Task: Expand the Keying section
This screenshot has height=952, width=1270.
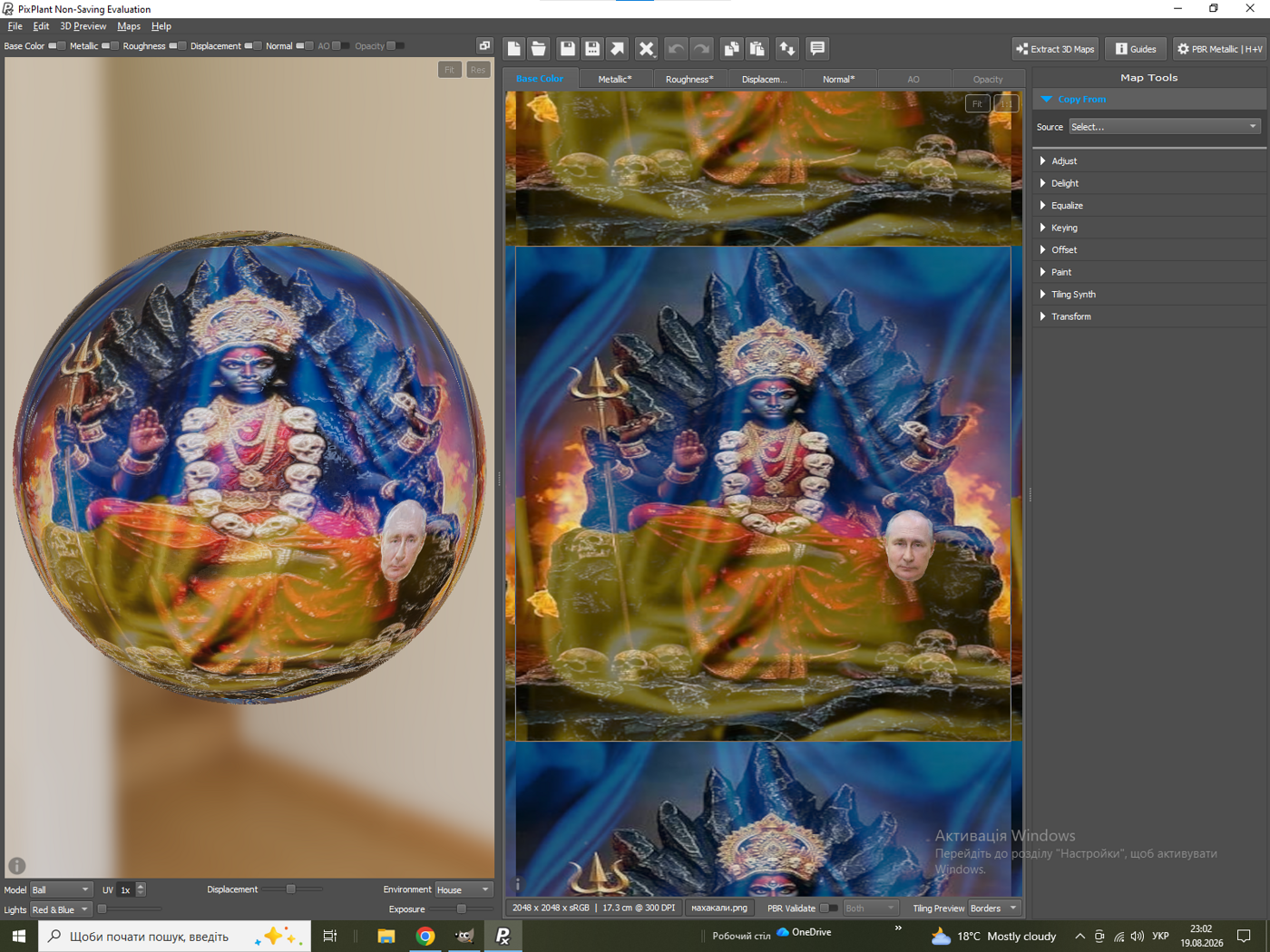Action: (x=1149, y=228)
